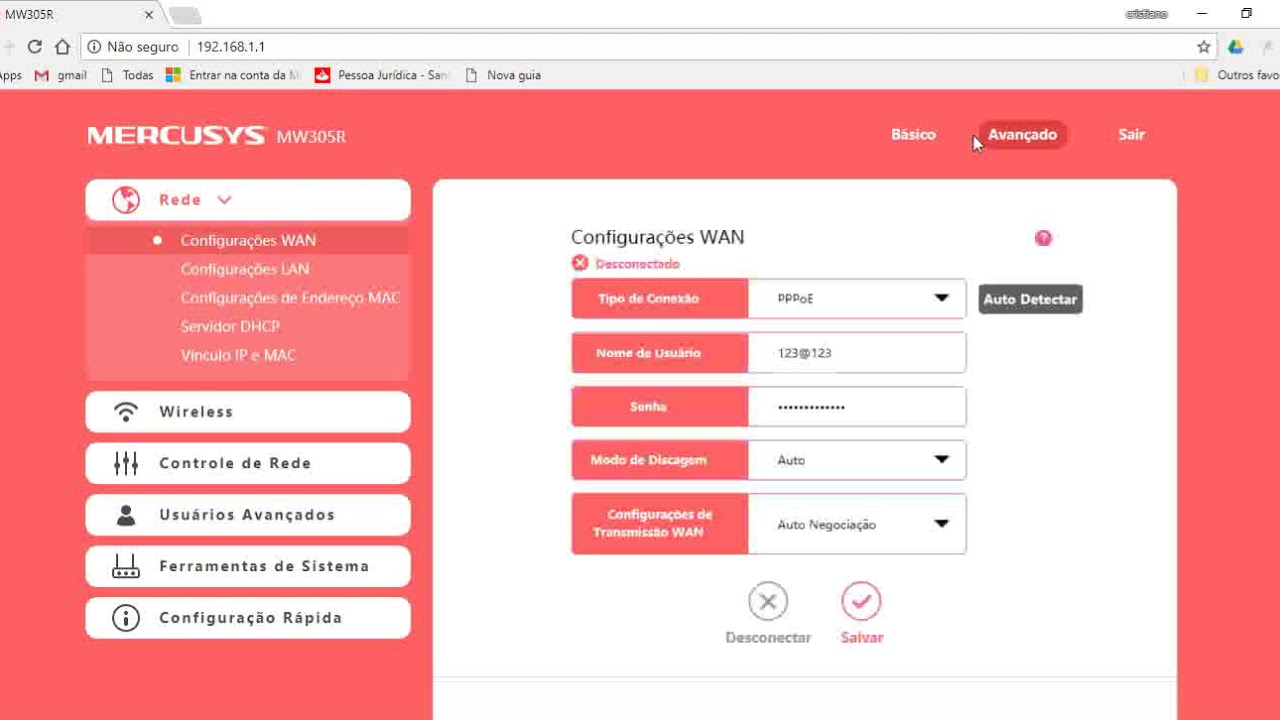Open a new browser tab
The width and height of the screenshot is (1280, 720).
click(185, 15)
